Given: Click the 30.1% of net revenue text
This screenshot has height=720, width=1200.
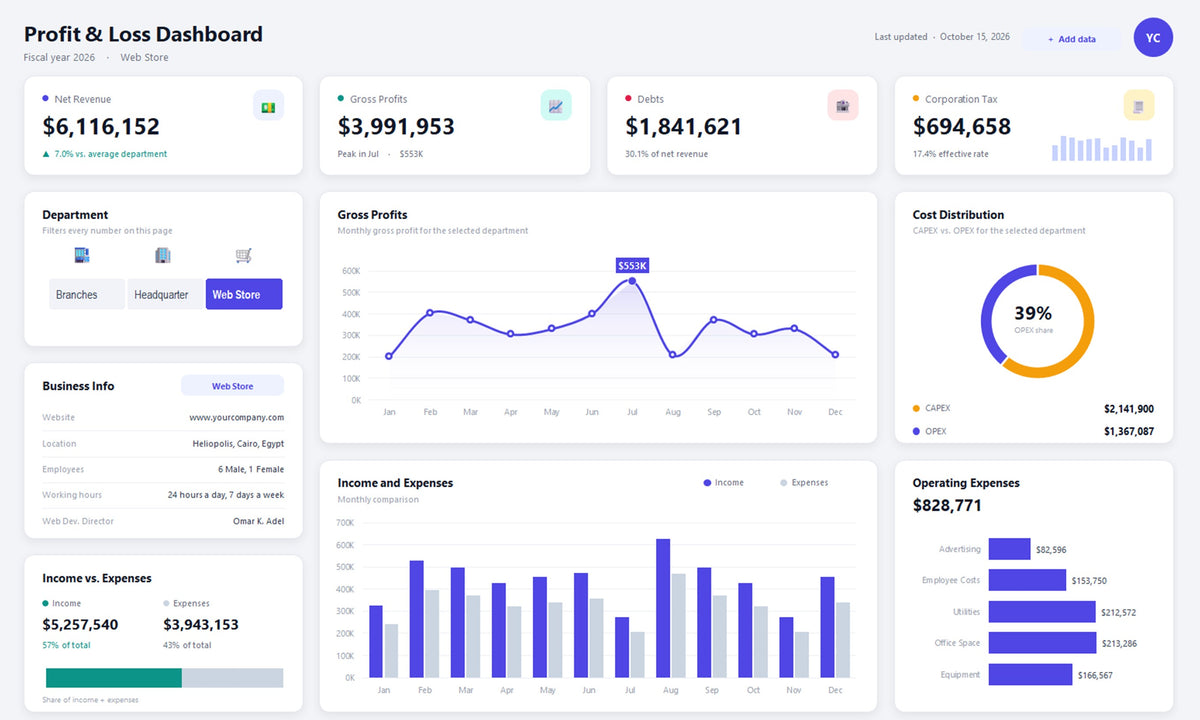Looking at the screenshot, I should pos(666,154).
